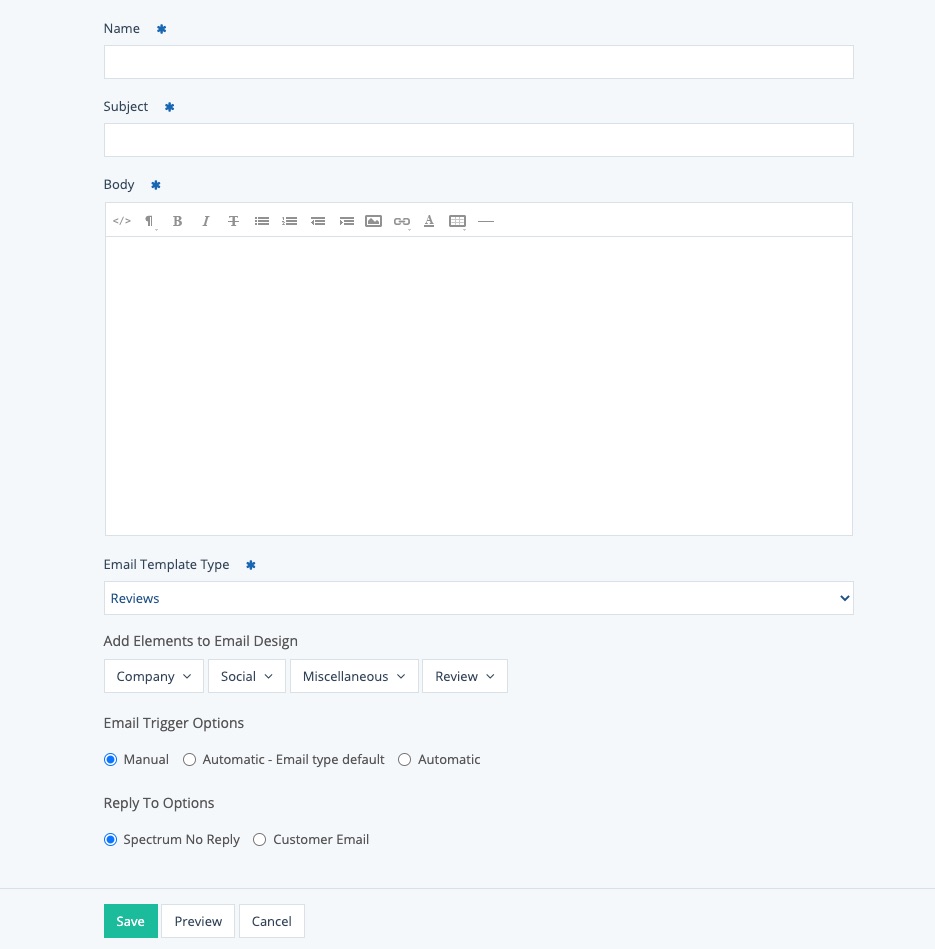
Task: Click into the Subject input field
Action: [478, 140]
